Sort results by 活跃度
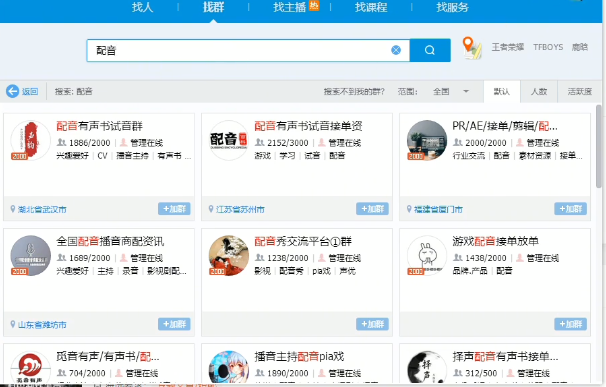Screen dimensions: 606x387 (x=580, y=92)
